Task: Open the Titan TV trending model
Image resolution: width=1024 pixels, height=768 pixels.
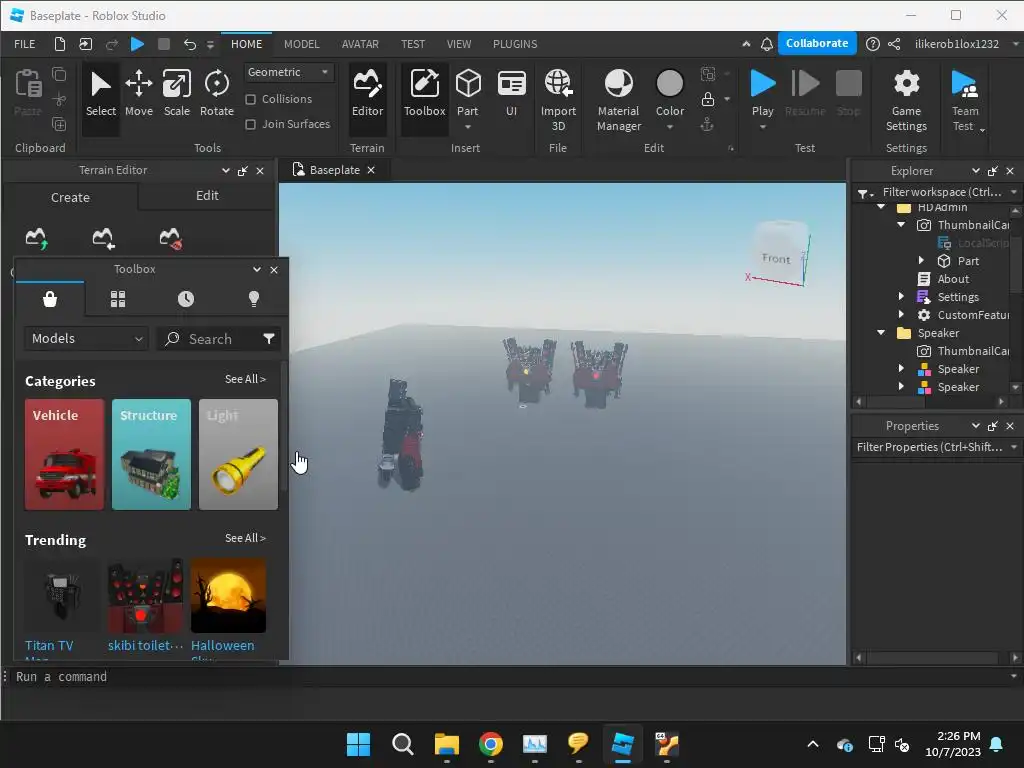Action: (61, 596)
